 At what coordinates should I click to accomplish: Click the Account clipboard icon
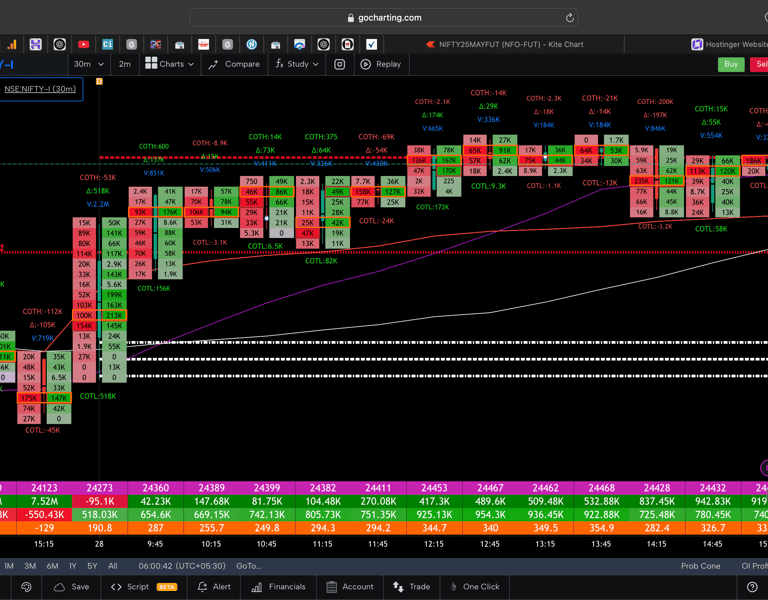coord(331,587)
